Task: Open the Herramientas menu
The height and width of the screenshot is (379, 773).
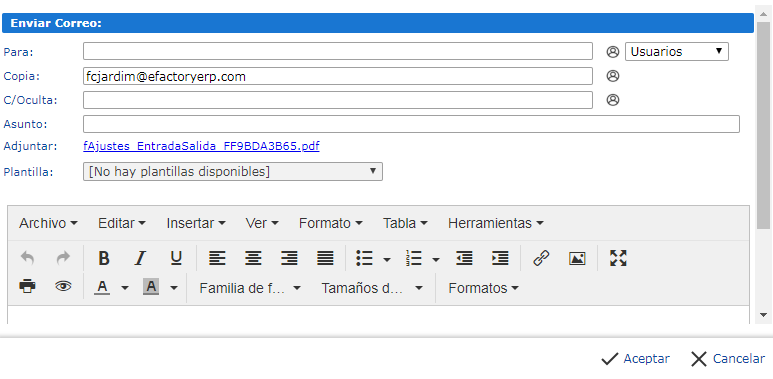Action: point(495,223)
